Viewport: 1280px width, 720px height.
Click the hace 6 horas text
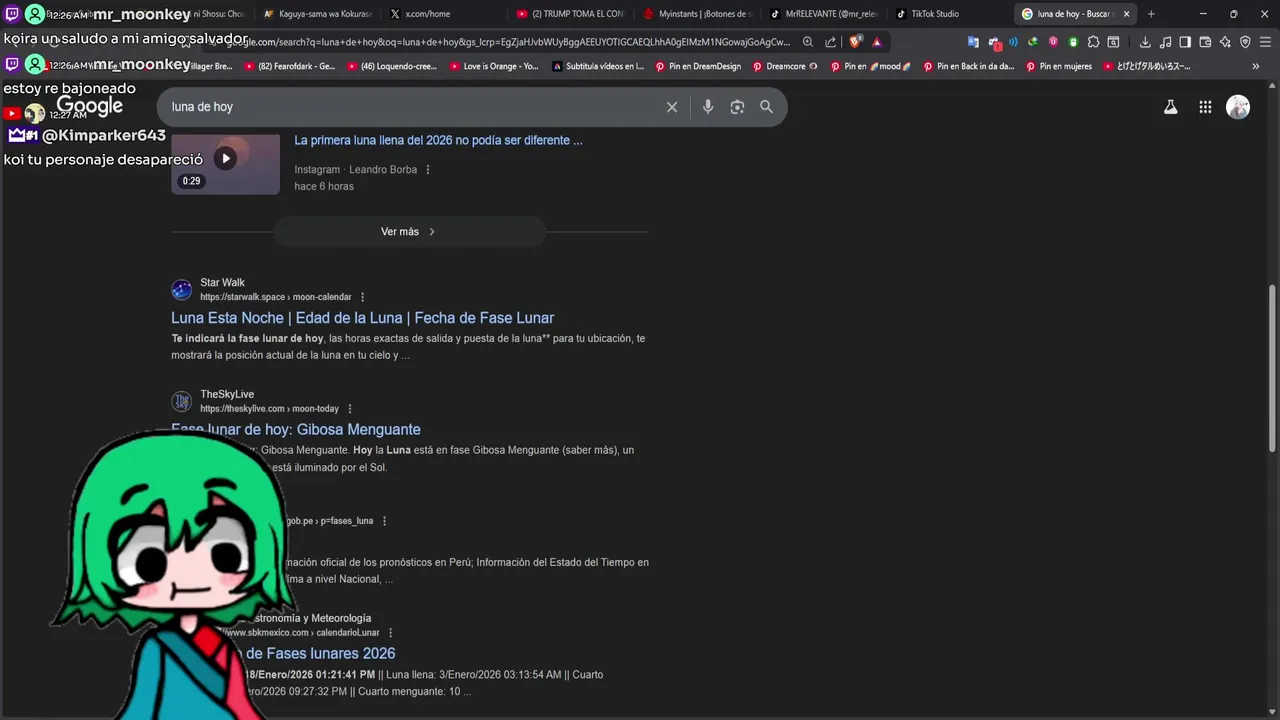point(324,186)
